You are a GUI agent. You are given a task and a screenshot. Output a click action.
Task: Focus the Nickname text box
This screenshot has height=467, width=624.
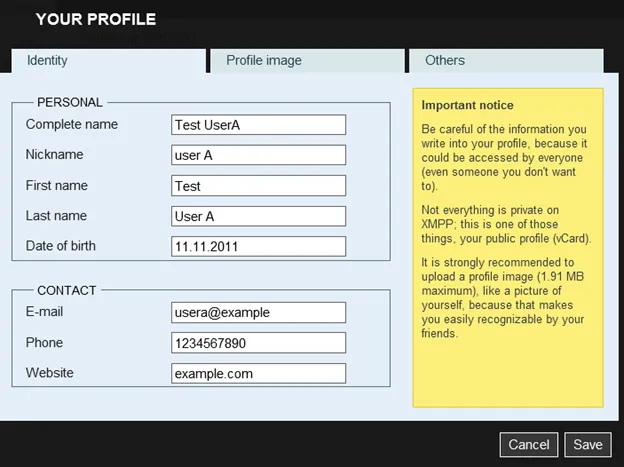point(258,155)
